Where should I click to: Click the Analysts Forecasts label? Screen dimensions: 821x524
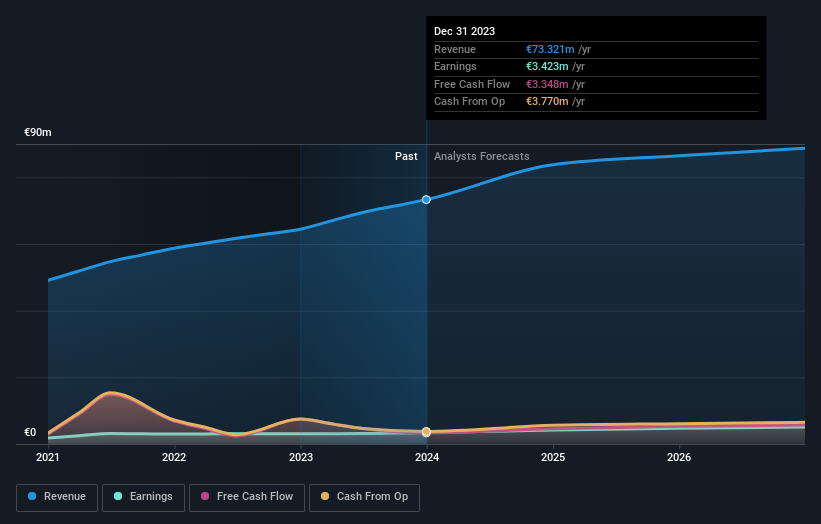pyautogui.click(x=482, y=156)
